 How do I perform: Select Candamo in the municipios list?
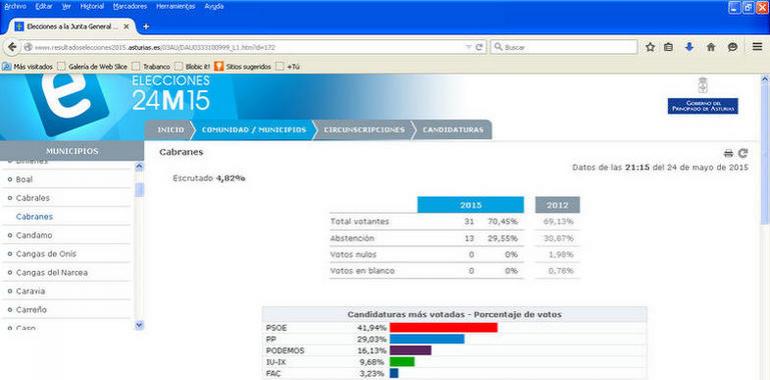(34, 235)
